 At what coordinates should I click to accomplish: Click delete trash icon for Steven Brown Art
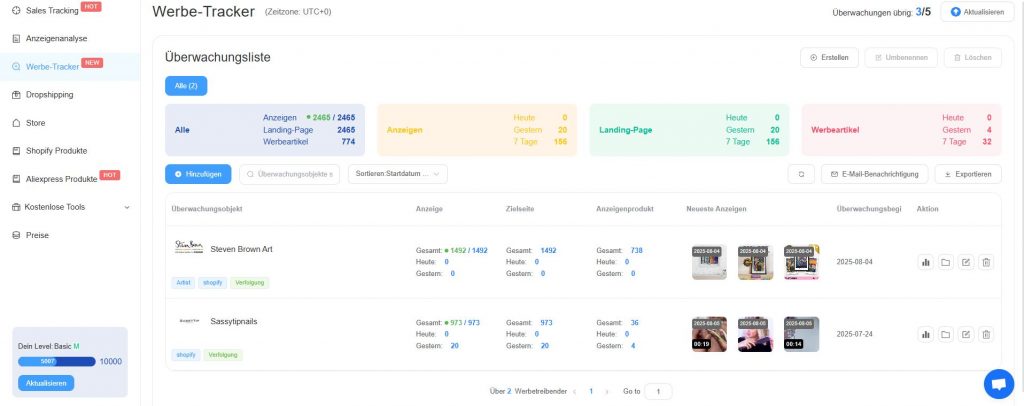[x=986, y=262]
